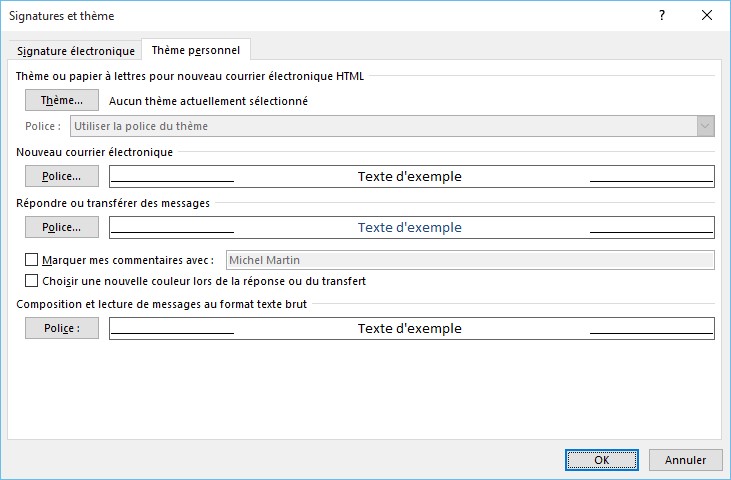Click the sample text preview for new mail

[411, 177]
